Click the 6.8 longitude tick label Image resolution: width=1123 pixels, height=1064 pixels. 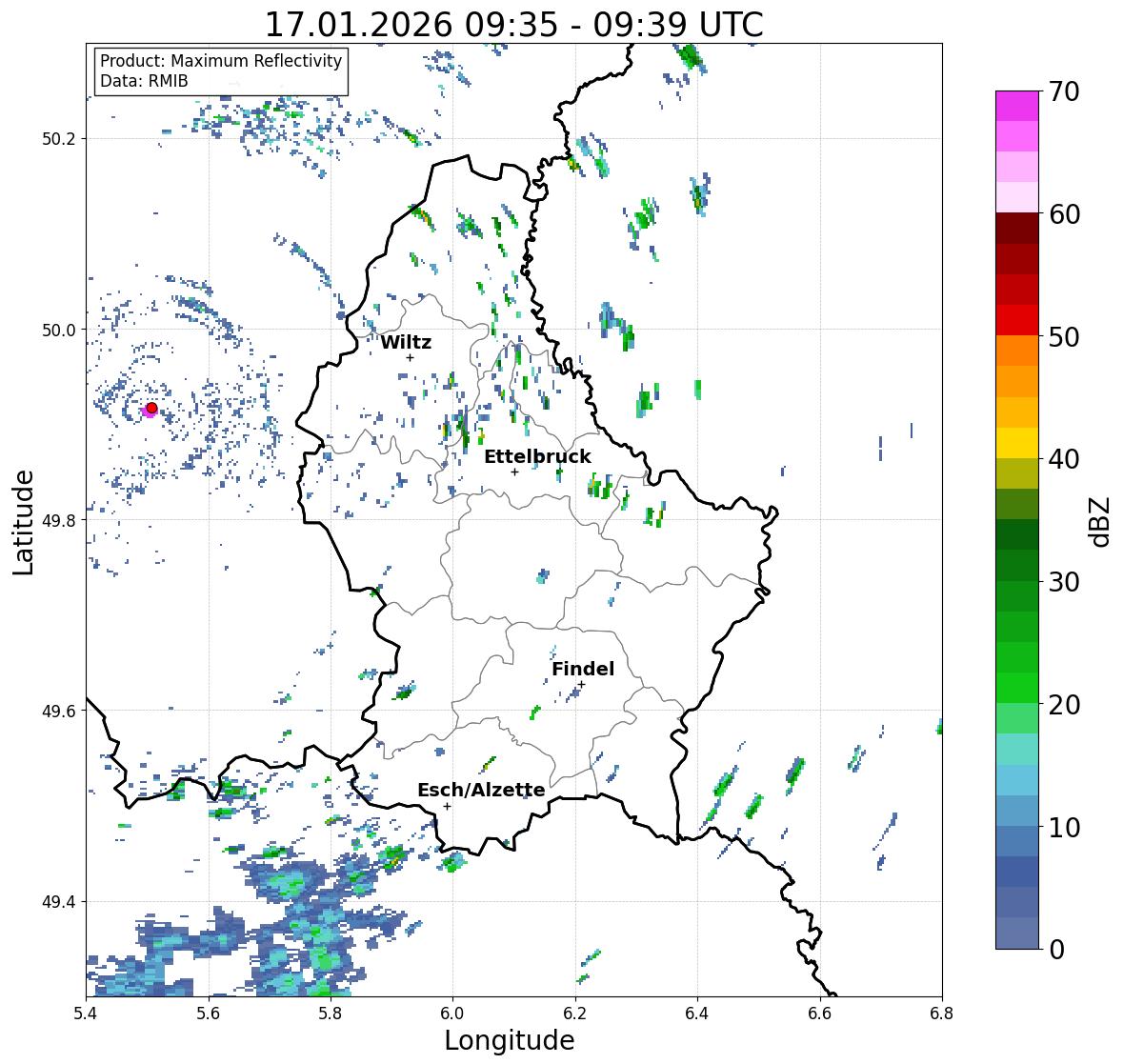tap(942, 1014)
